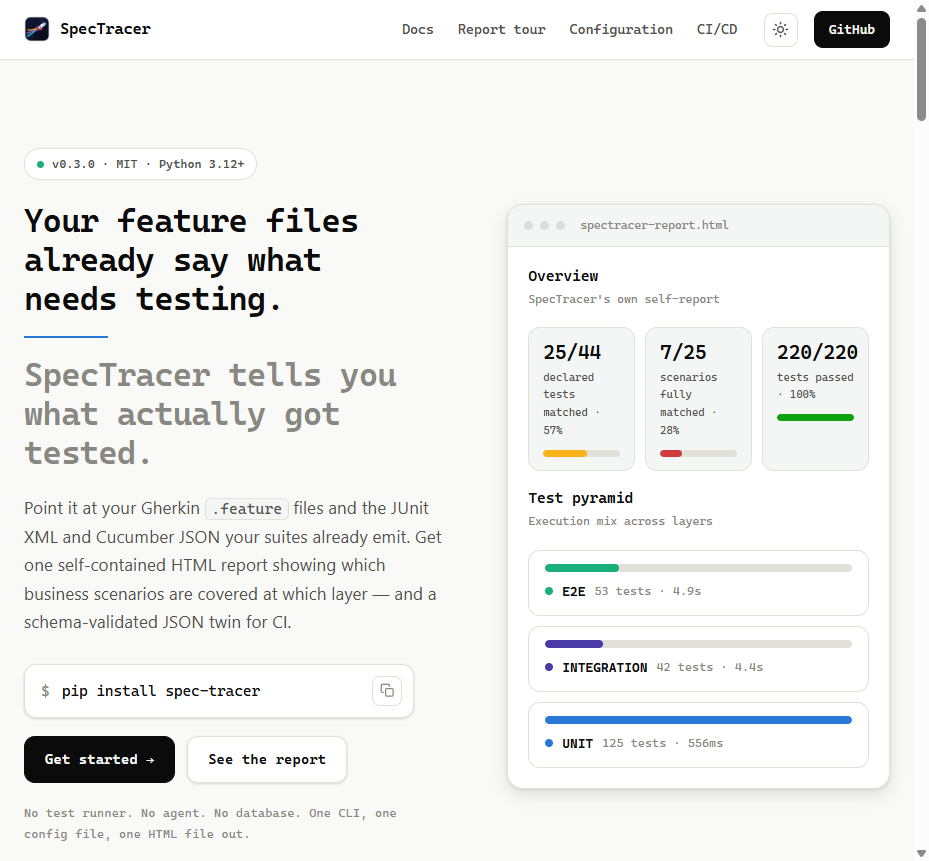Click the "Execution mix across layers" subtitle
The height and width of the screenshot is (861, 929).
(620, 521)
